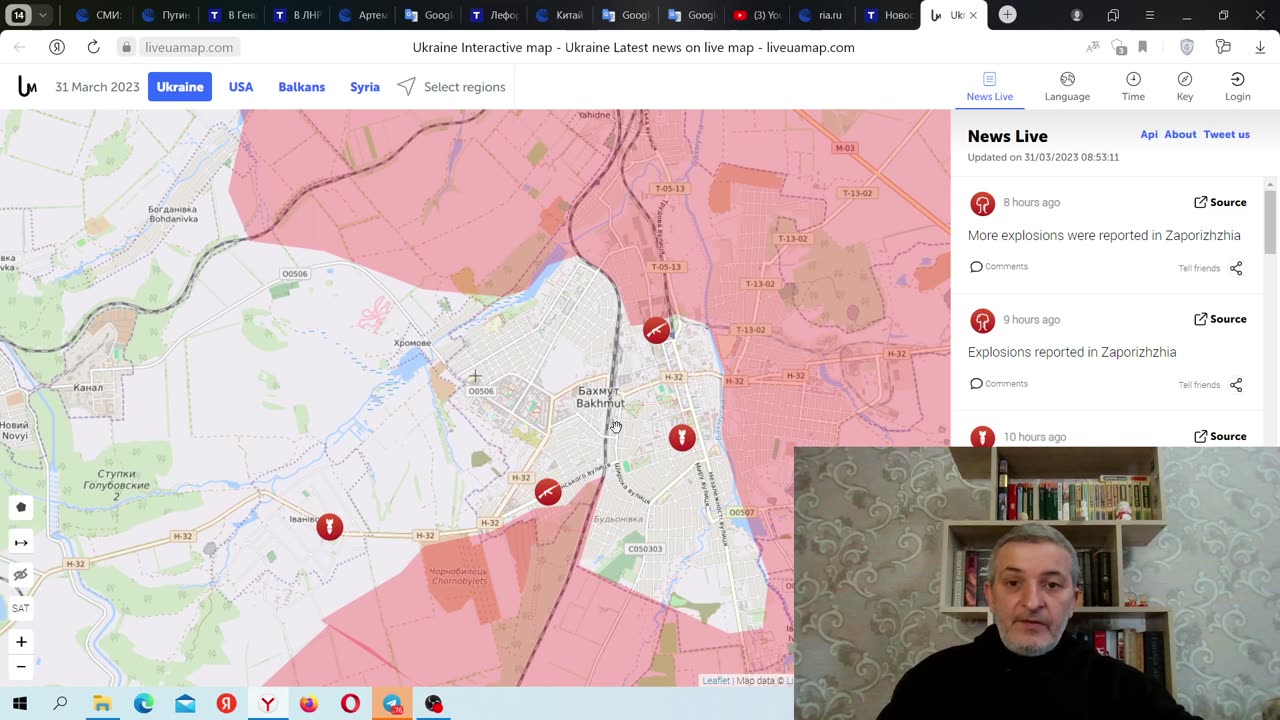Click explosion icon of '9 hours ago' news
This screenshot has width=1280, height=720.
click(x=982, y=320)
